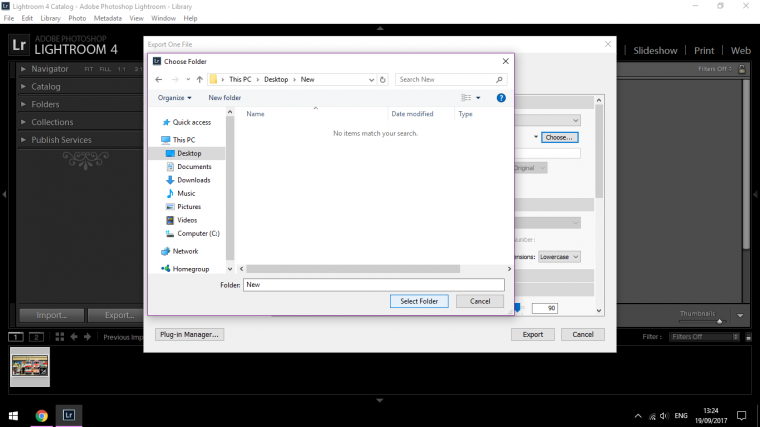Click the Export dialog scrollbar down arrow
This screenshot has height=427, width=760.
[599, 311]
